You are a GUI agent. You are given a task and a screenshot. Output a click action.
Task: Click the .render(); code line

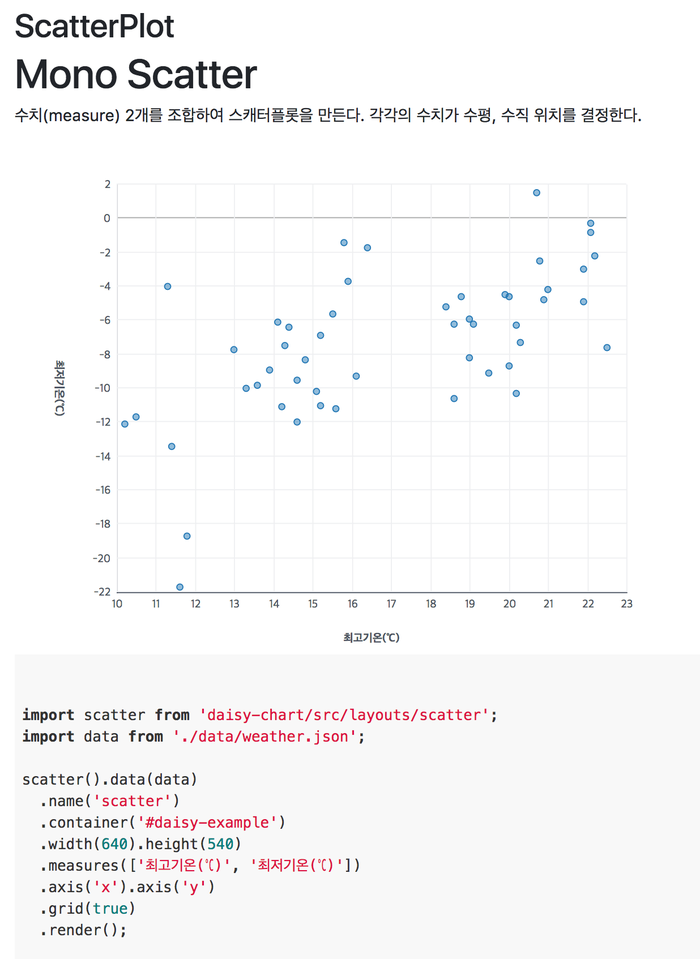84,930
